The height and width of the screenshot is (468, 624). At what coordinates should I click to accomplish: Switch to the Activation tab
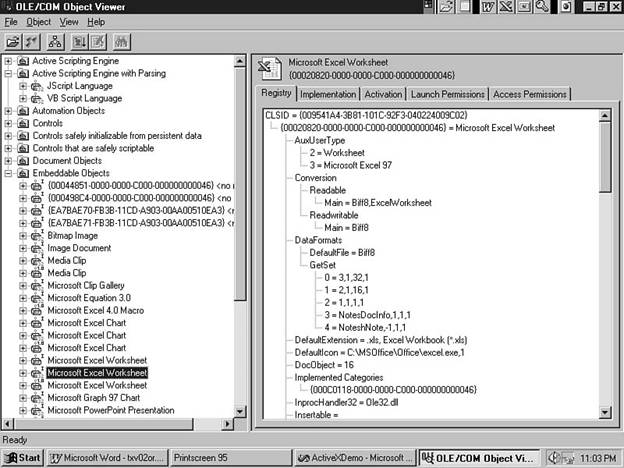[382, 94]
